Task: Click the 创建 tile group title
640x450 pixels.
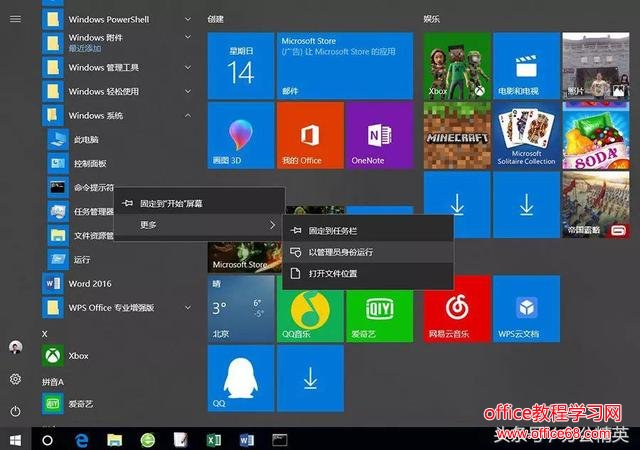Action: coord(215,19)
